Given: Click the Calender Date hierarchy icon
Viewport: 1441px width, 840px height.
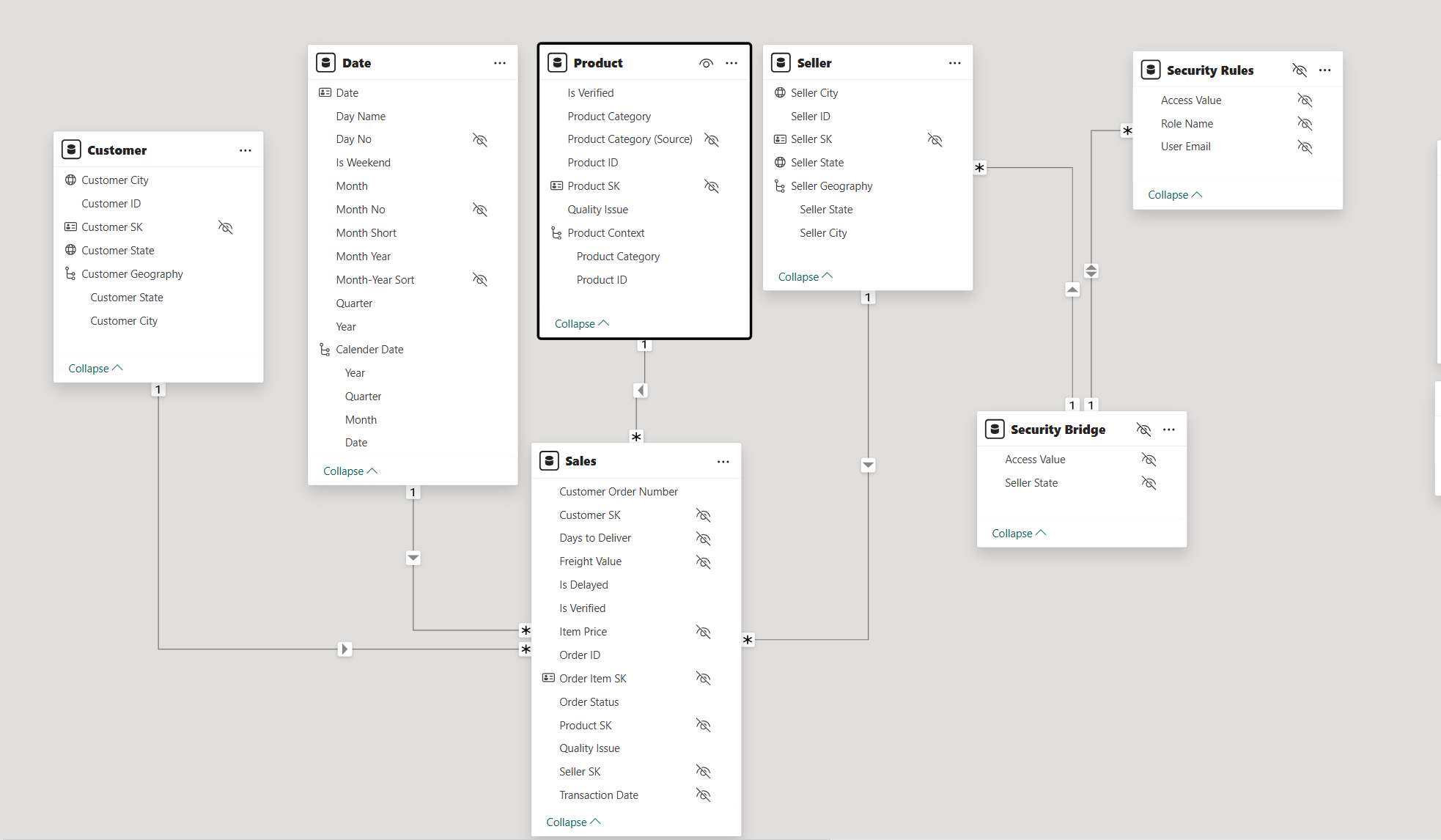Looking at the screenshot, I should (x=325, y=350).
